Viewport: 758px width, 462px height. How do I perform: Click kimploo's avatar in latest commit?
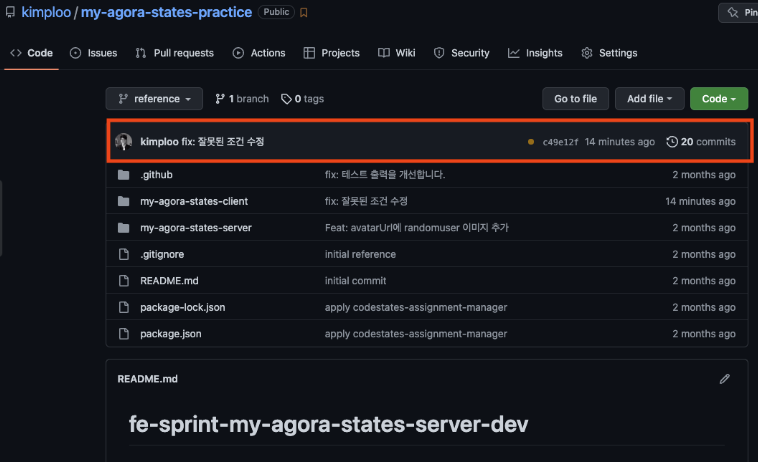(124, 142)
